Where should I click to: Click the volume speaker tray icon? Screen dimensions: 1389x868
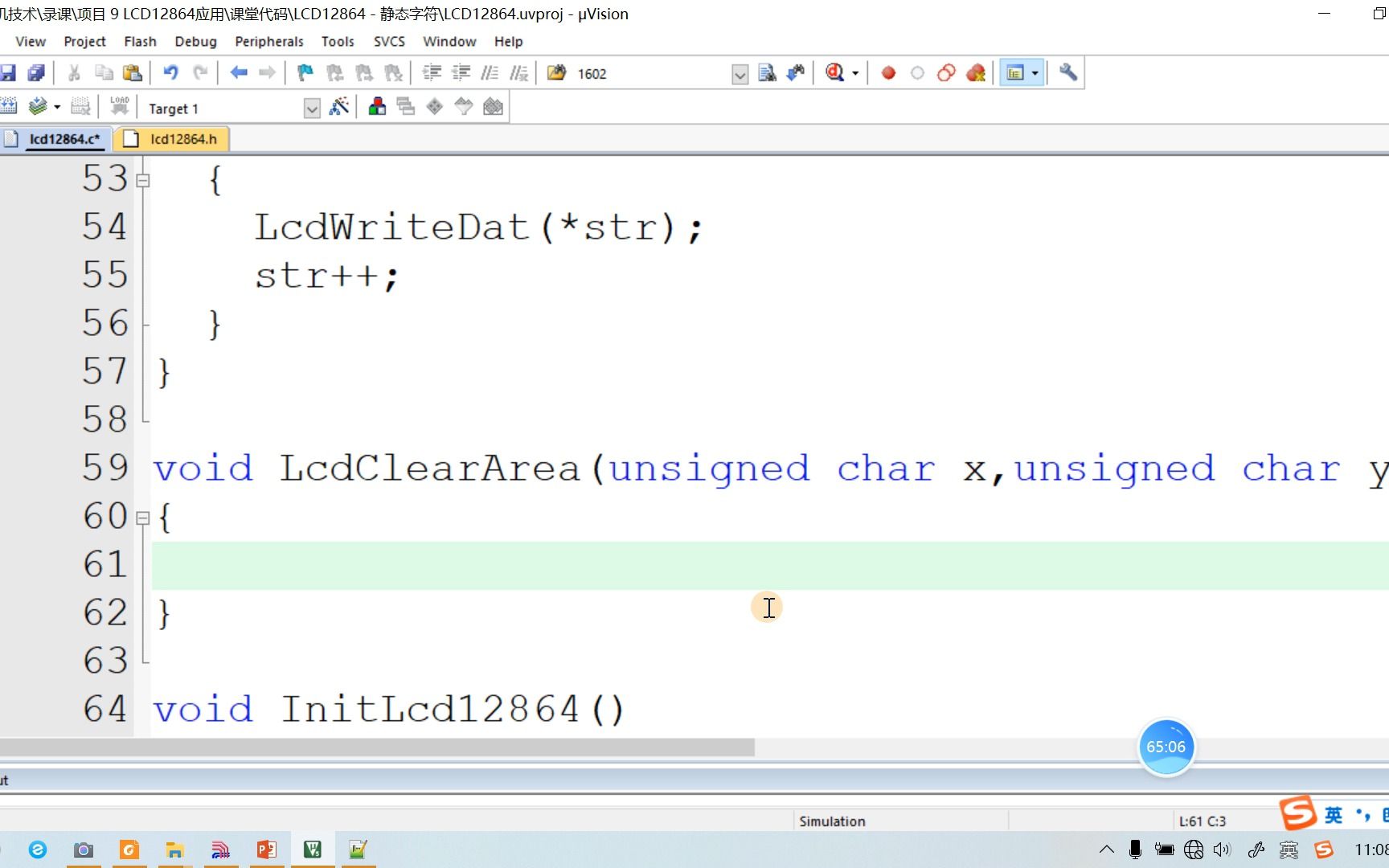[1222, 850]
